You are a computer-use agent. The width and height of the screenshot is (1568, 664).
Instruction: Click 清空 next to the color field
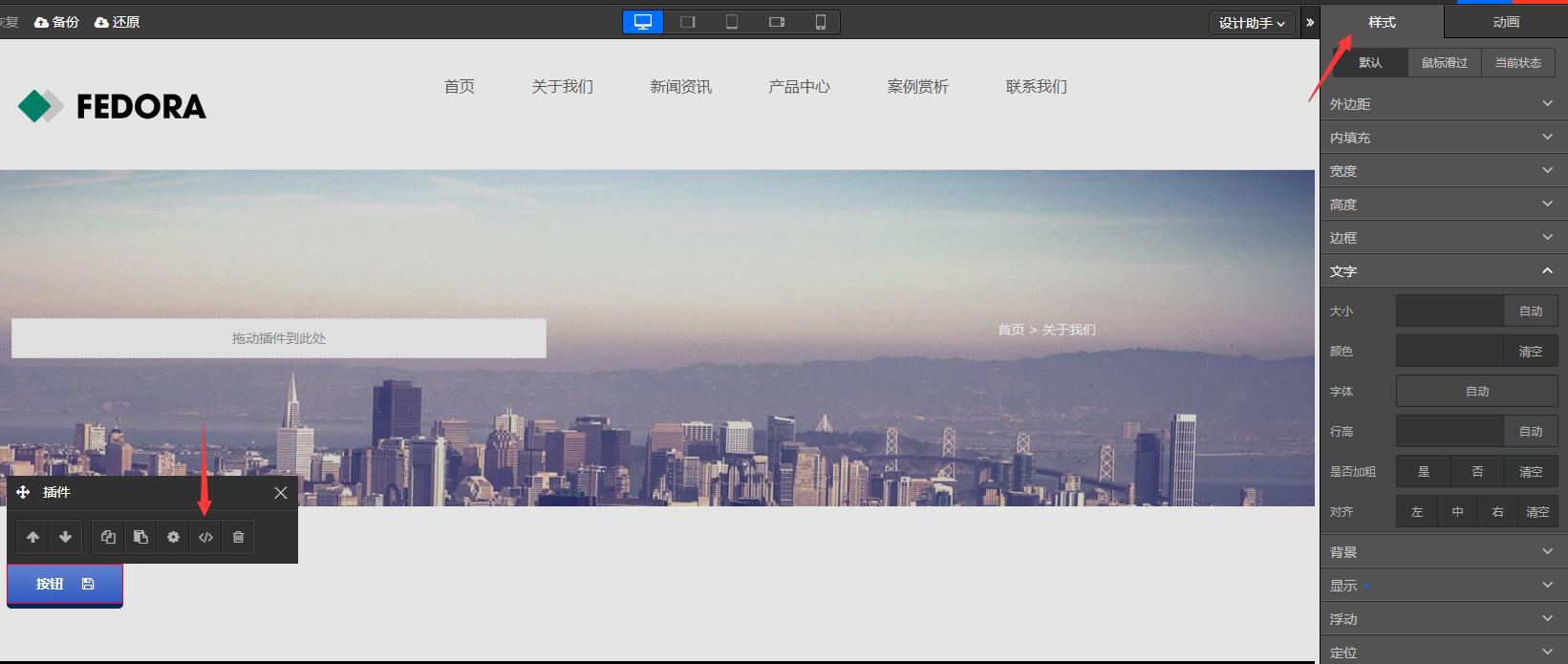coord(1530,351)
